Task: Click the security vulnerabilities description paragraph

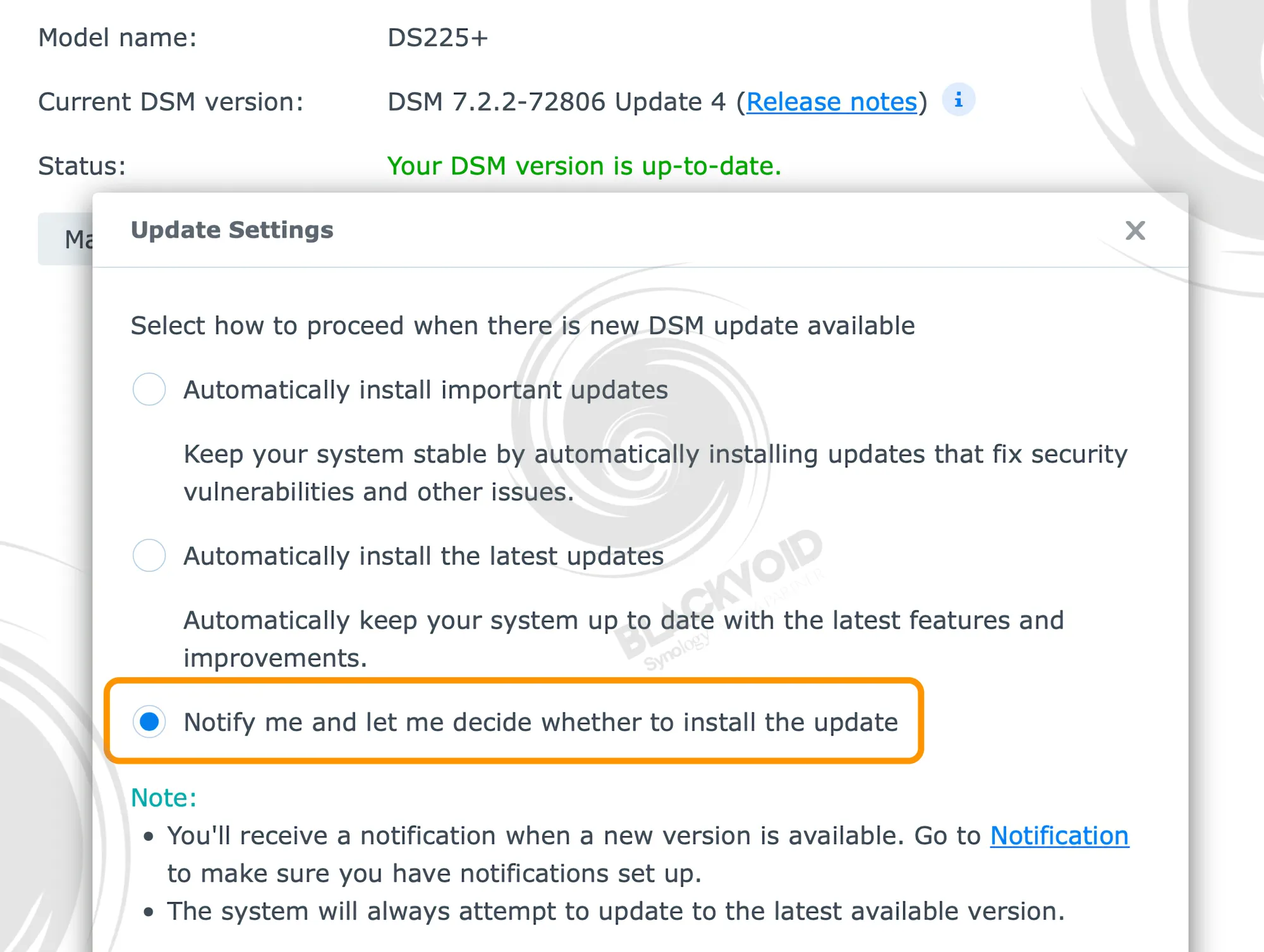Action: click(x=655, y=473)
